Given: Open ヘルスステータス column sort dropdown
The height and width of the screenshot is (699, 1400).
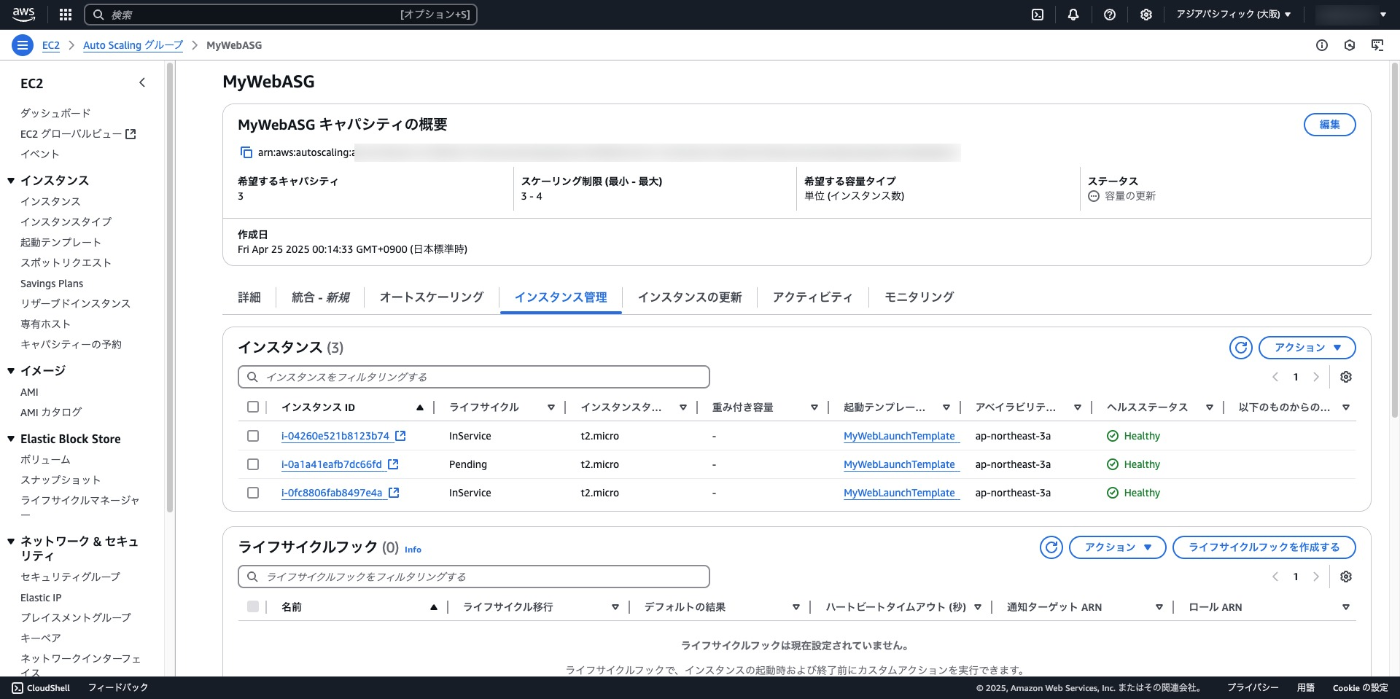Looking at the screenshot, I should pos(1209,407).
